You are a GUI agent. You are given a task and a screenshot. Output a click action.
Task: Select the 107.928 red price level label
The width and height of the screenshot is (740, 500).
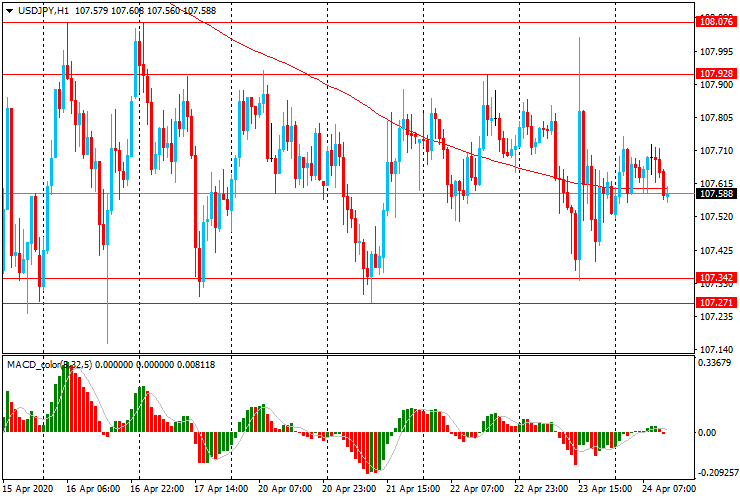coord(716,74)
